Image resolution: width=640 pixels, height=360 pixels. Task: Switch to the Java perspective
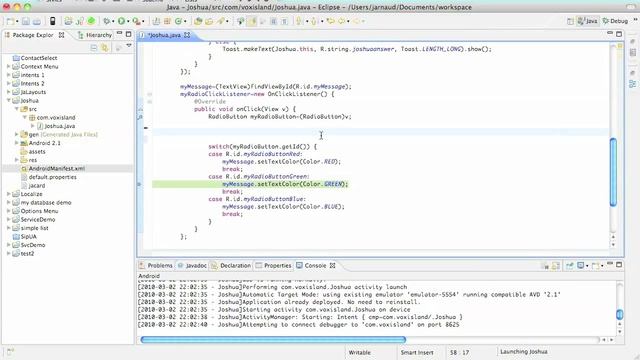coord(588,21)
